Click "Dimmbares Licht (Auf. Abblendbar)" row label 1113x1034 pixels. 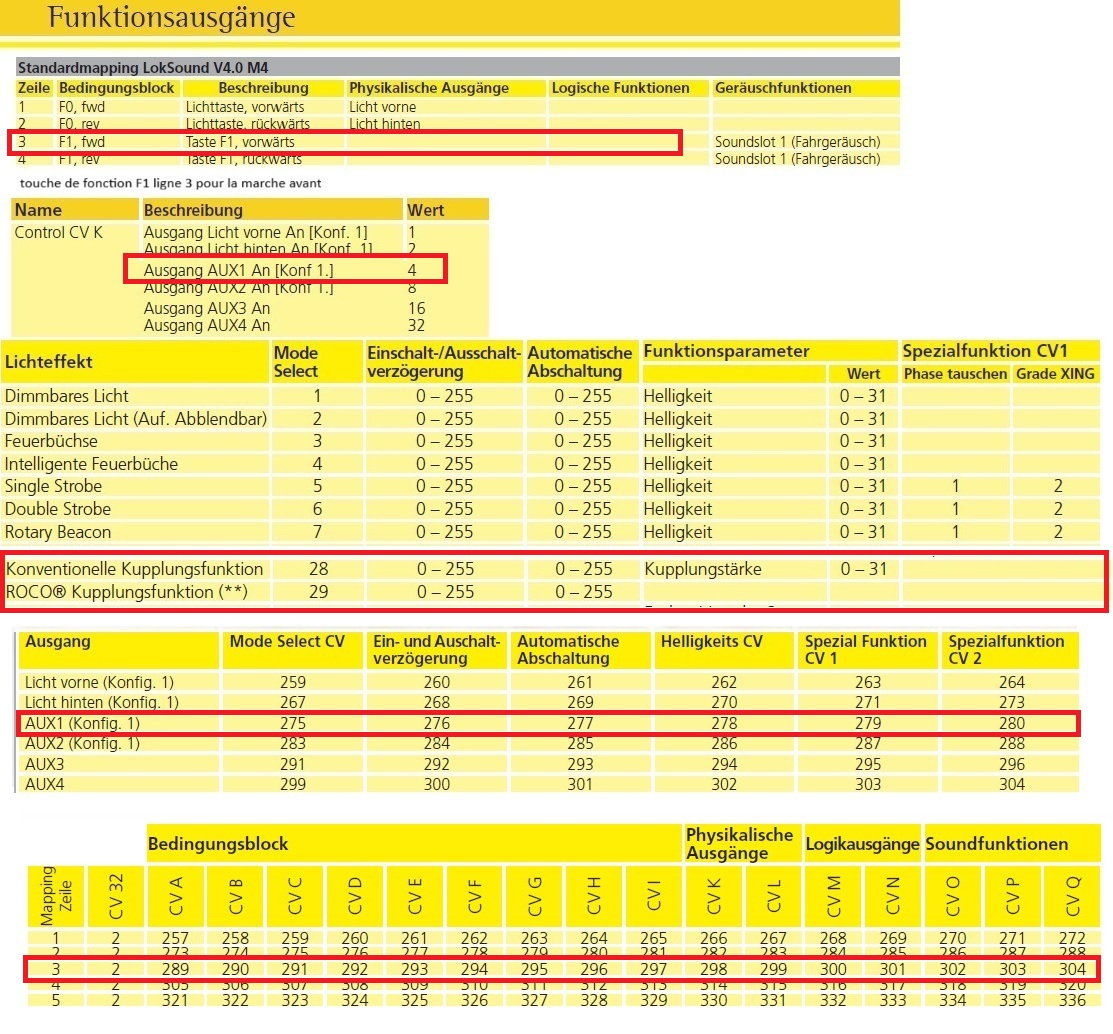tap(136, 419)
